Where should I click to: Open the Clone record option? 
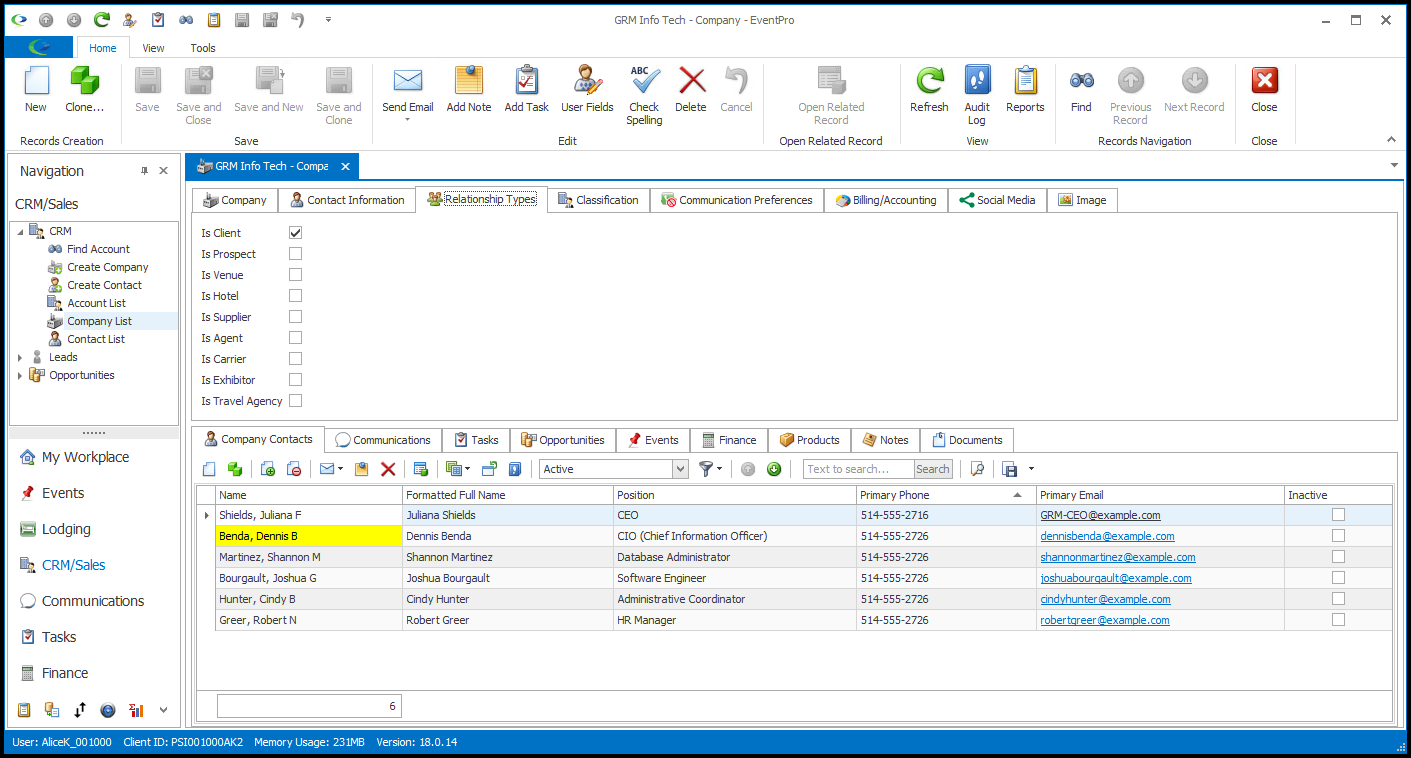84,90
